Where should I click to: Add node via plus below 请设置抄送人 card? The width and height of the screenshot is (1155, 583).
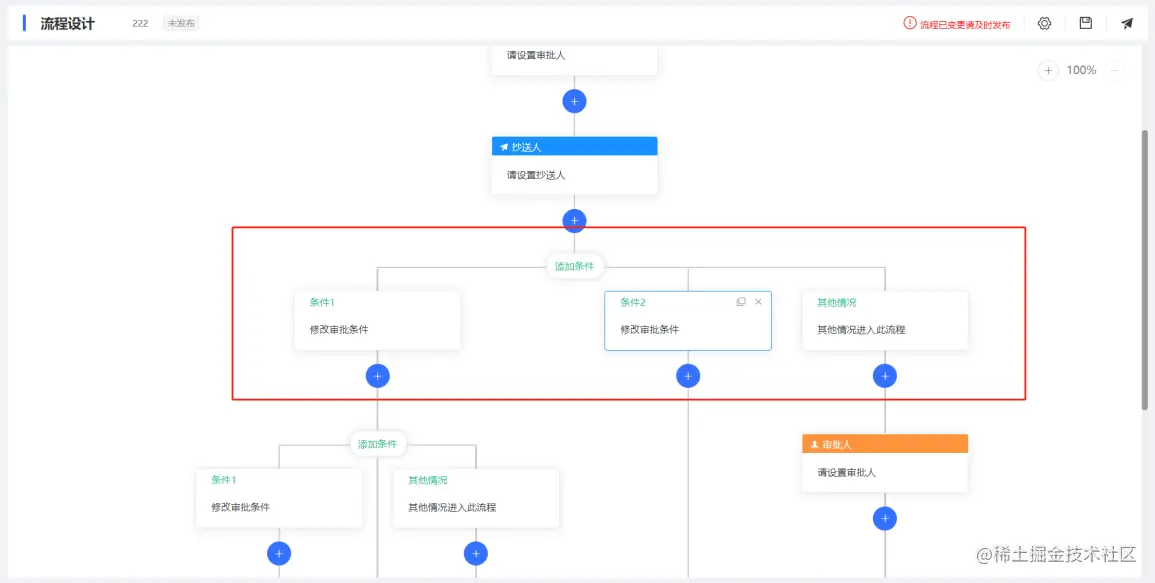click(575, 220)
